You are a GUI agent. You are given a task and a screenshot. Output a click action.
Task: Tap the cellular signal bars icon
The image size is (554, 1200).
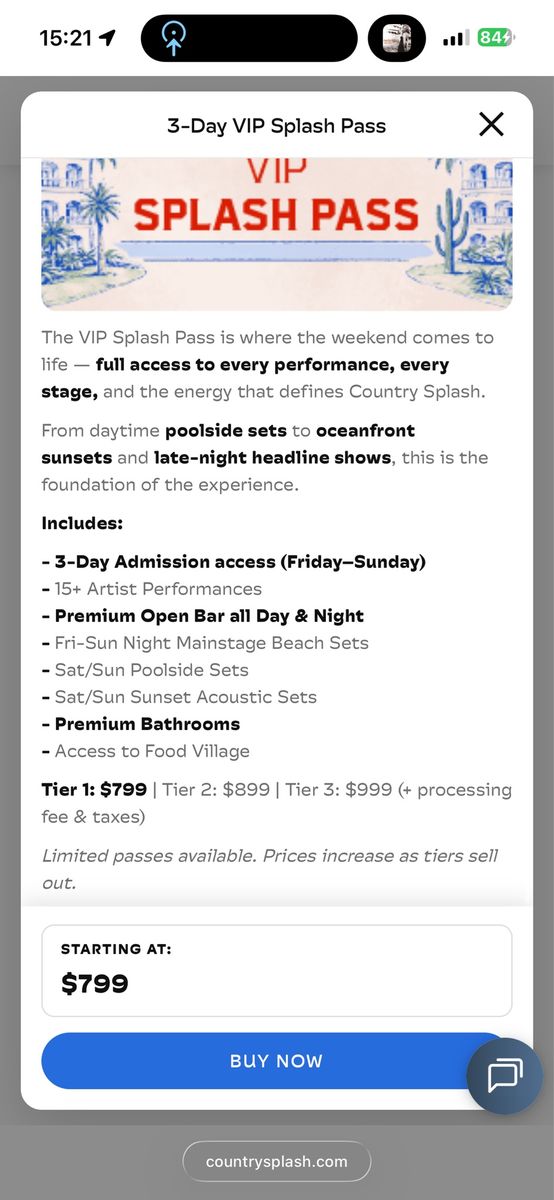456,38
